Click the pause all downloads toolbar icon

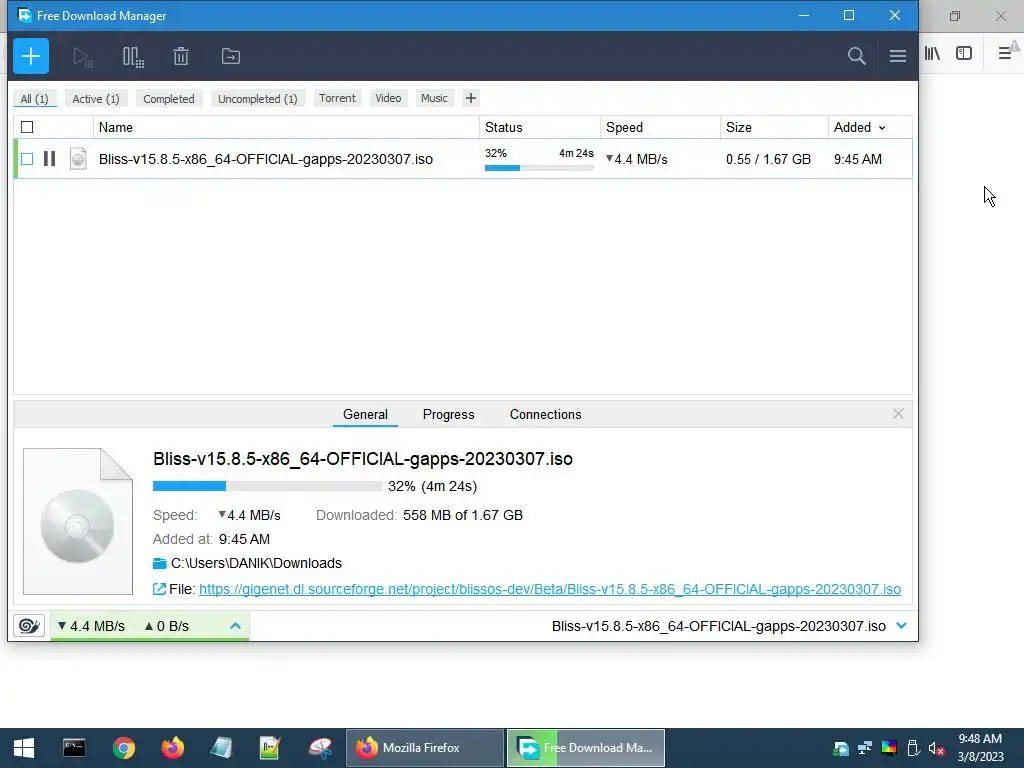pyautogui.click(x=133, y=57)
